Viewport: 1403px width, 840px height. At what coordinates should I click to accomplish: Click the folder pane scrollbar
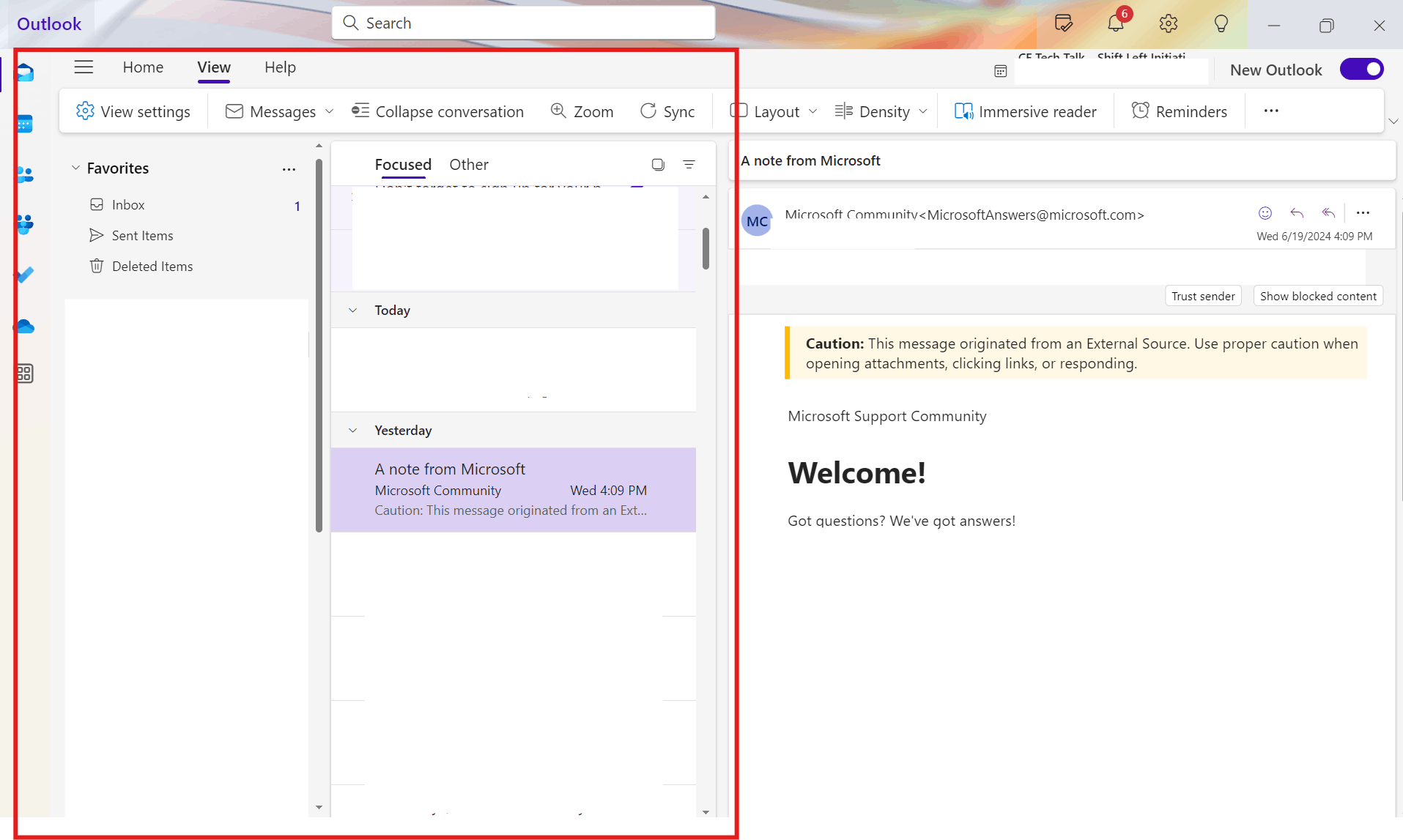click(x=319, y=344)
